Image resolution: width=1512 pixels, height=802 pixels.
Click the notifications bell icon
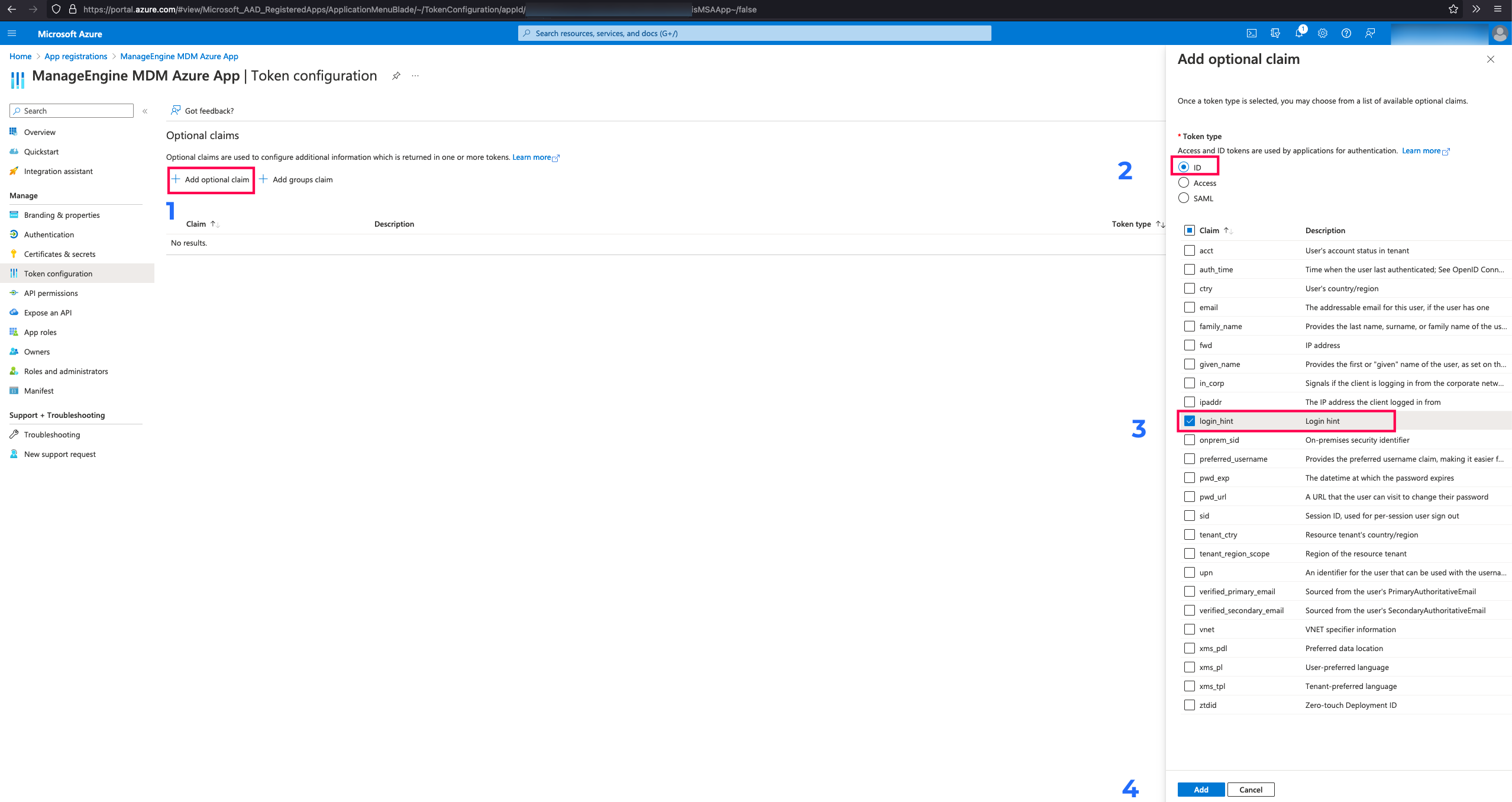[1298, 33]
